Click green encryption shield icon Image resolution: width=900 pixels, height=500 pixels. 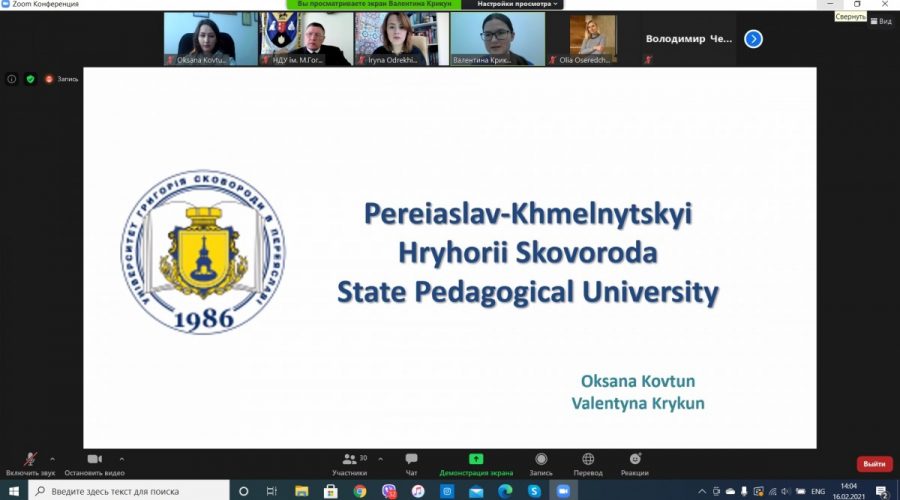click(30, 79)
